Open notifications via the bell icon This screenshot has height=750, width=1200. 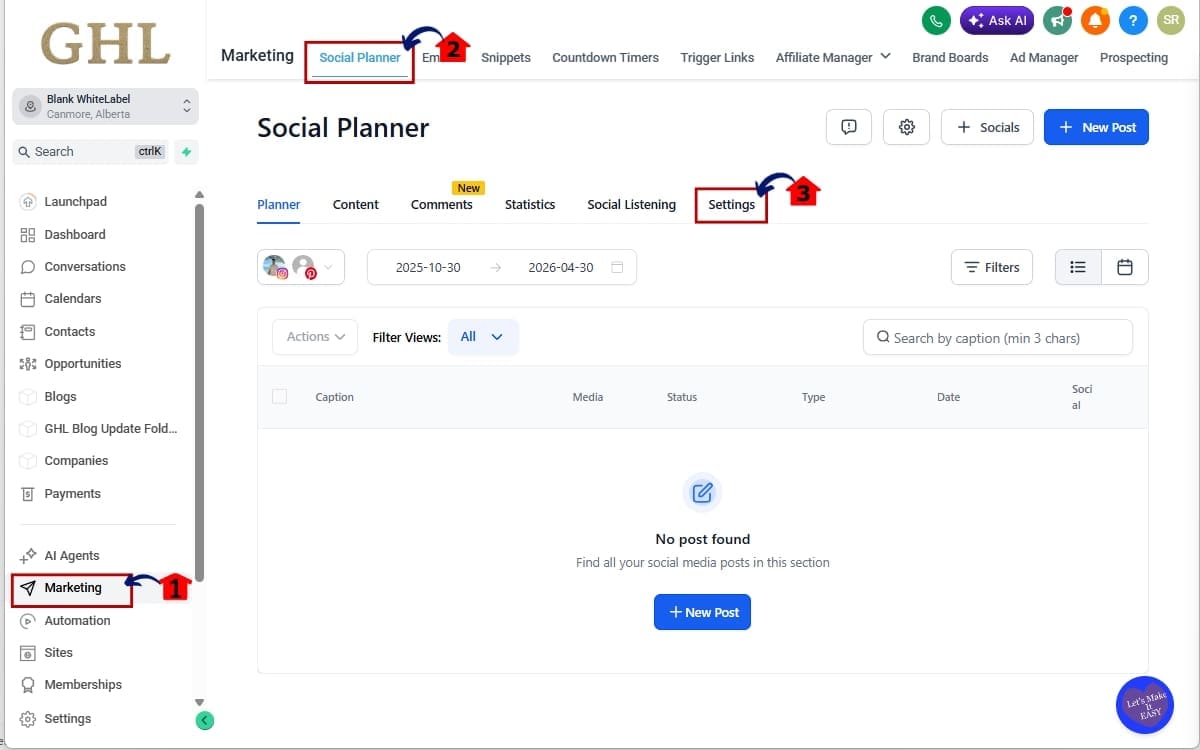point(1095,20)
